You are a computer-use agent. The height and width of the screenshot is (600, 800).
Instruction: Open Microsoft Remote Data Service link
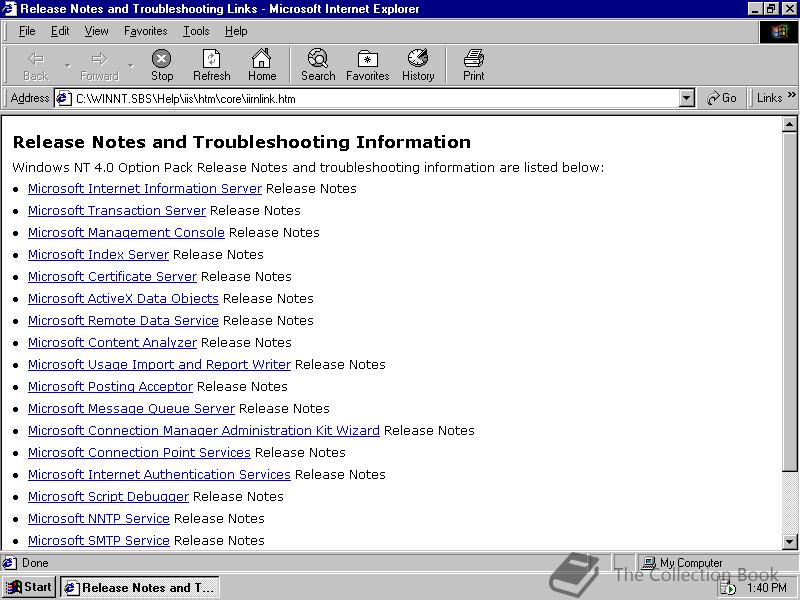(x=123, y=320)
